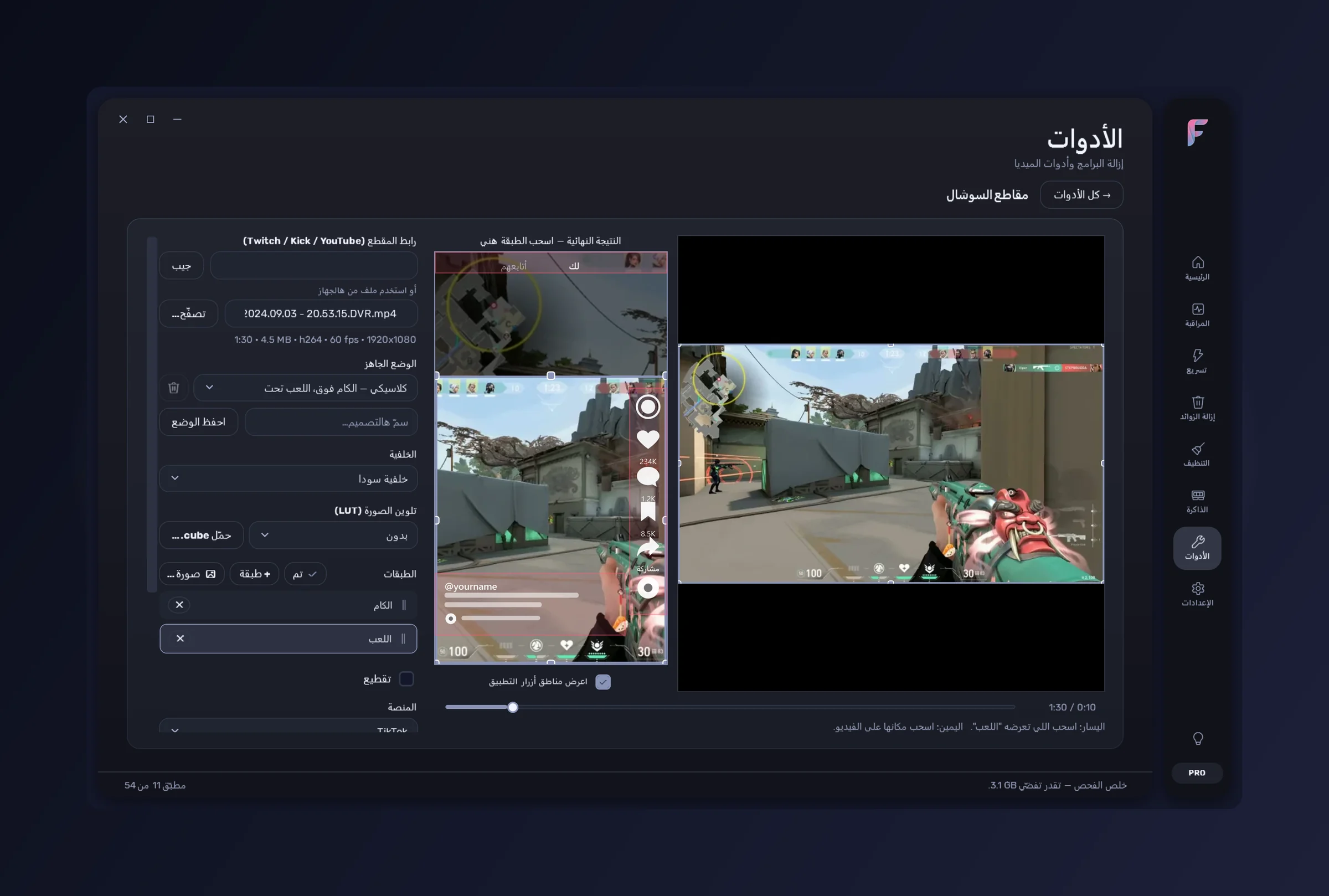1329x896 pixels.
Task: Open the المراقبة monitoring section
Action: click(x=1197, y=315)
